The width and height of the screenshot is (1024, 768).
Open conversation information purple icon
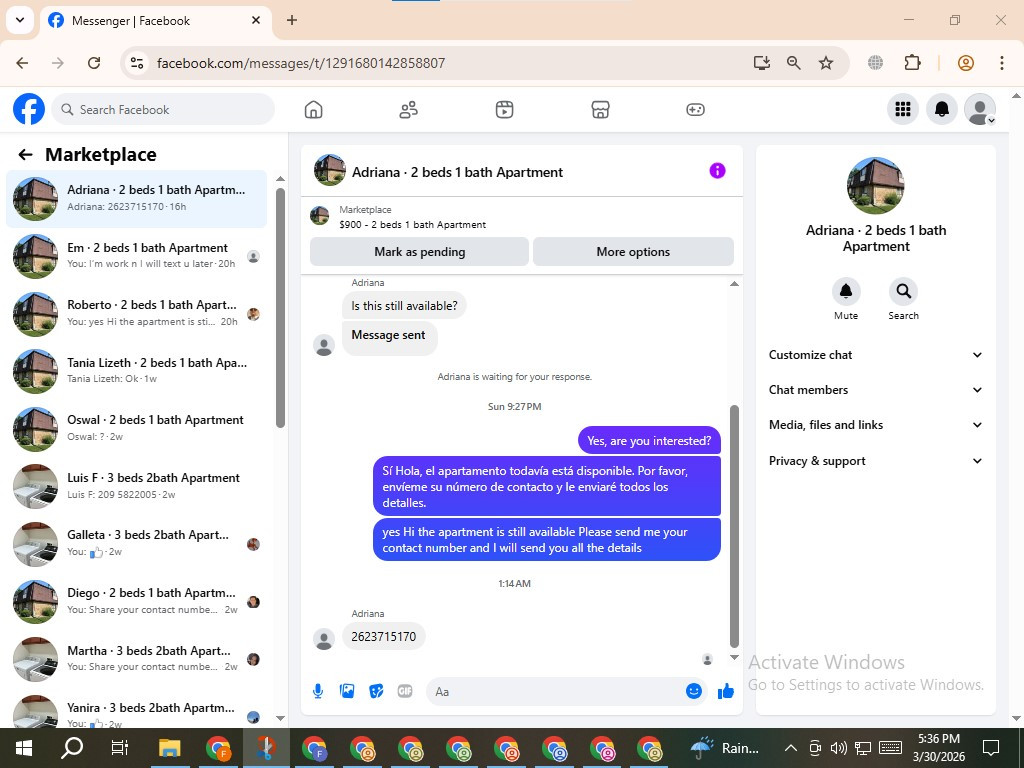pos(717,171)
